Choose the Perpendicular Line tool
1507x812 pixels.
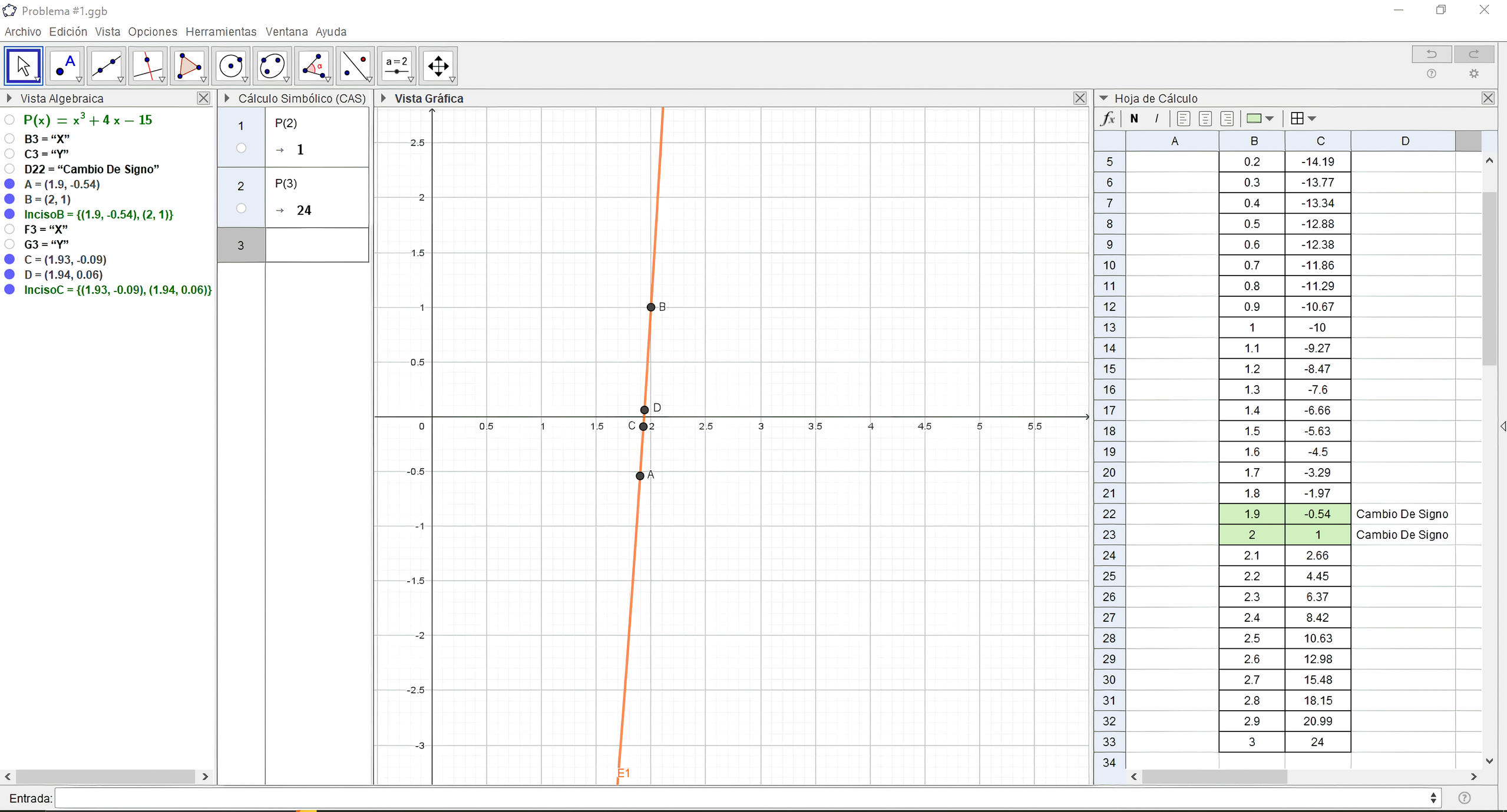coord(148,65)
